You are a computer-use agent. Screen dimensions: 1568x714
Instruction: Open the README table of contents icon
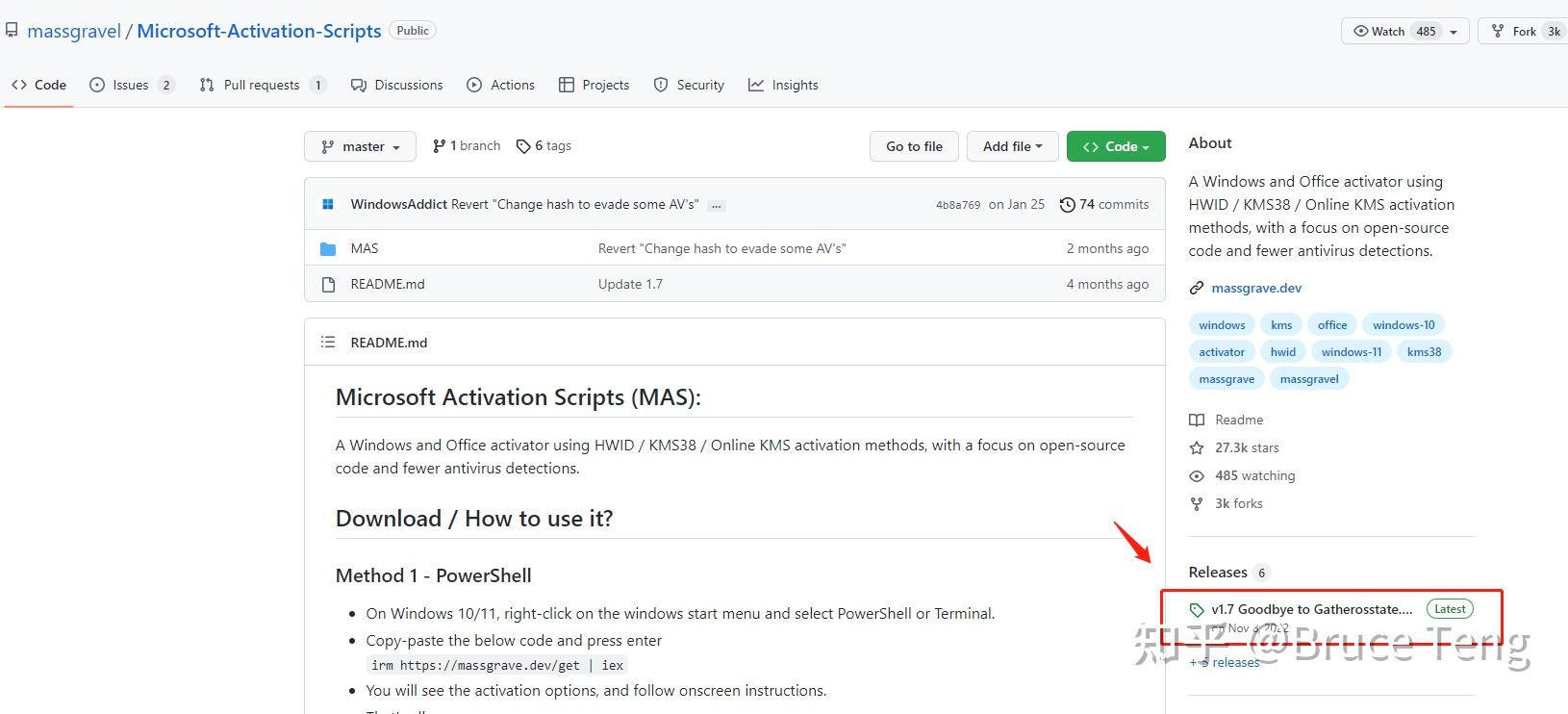point(328,343)
